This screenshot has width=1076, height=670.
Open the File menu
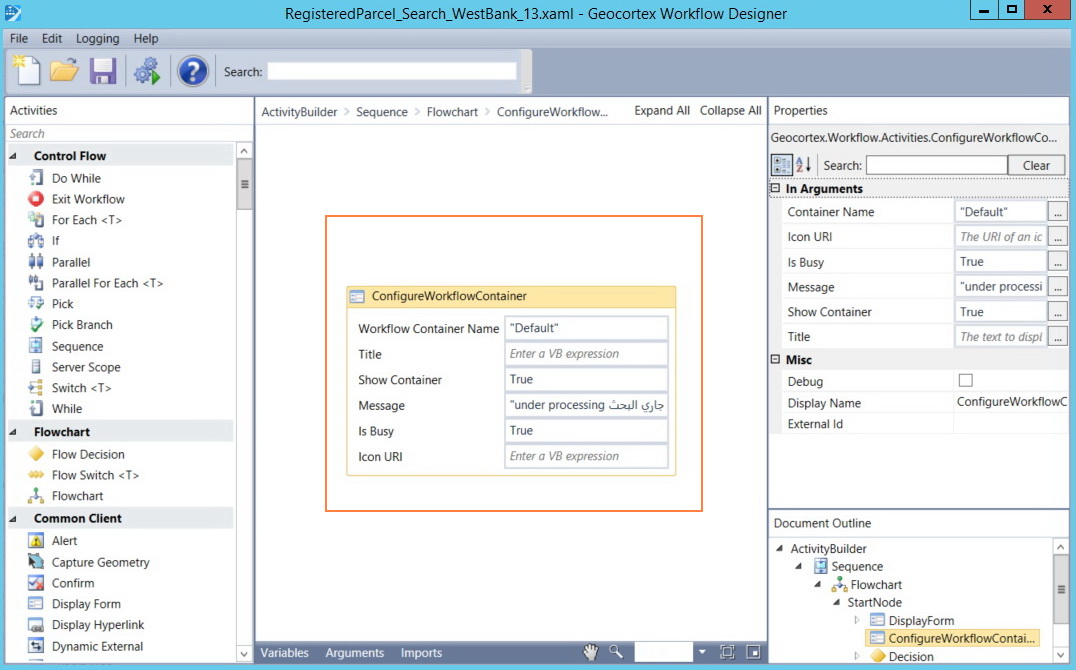(x=19, y=38)
